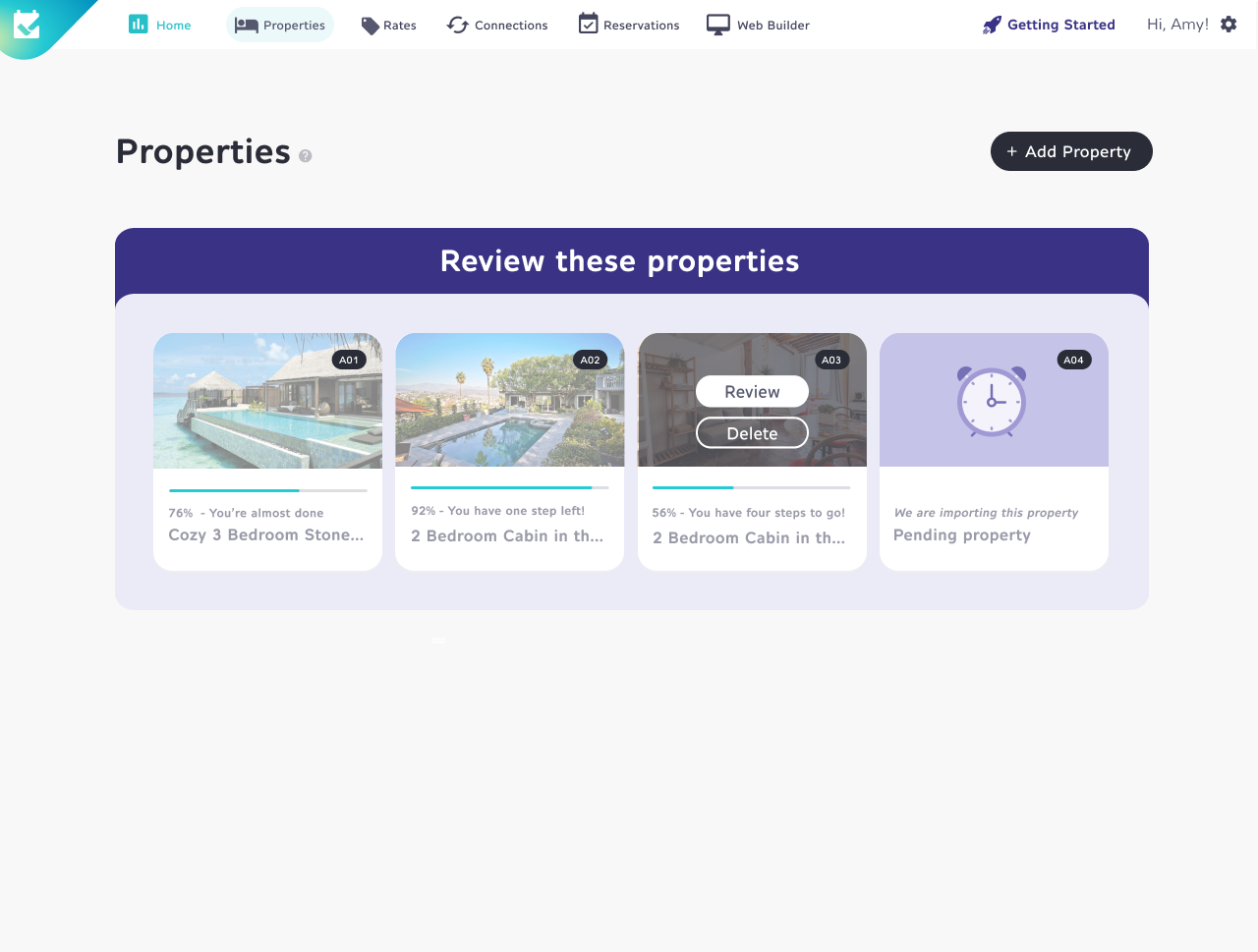
Task: Click Delete on property A03
Action: point(752,433)
